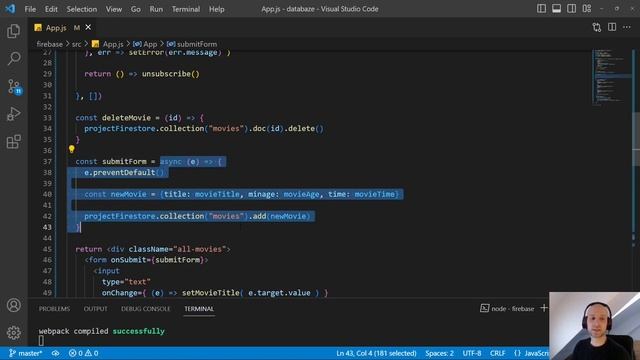Toggle the primary side bar layout icon
The width and height of the screenshot is (640, 360).
[541, 9]
